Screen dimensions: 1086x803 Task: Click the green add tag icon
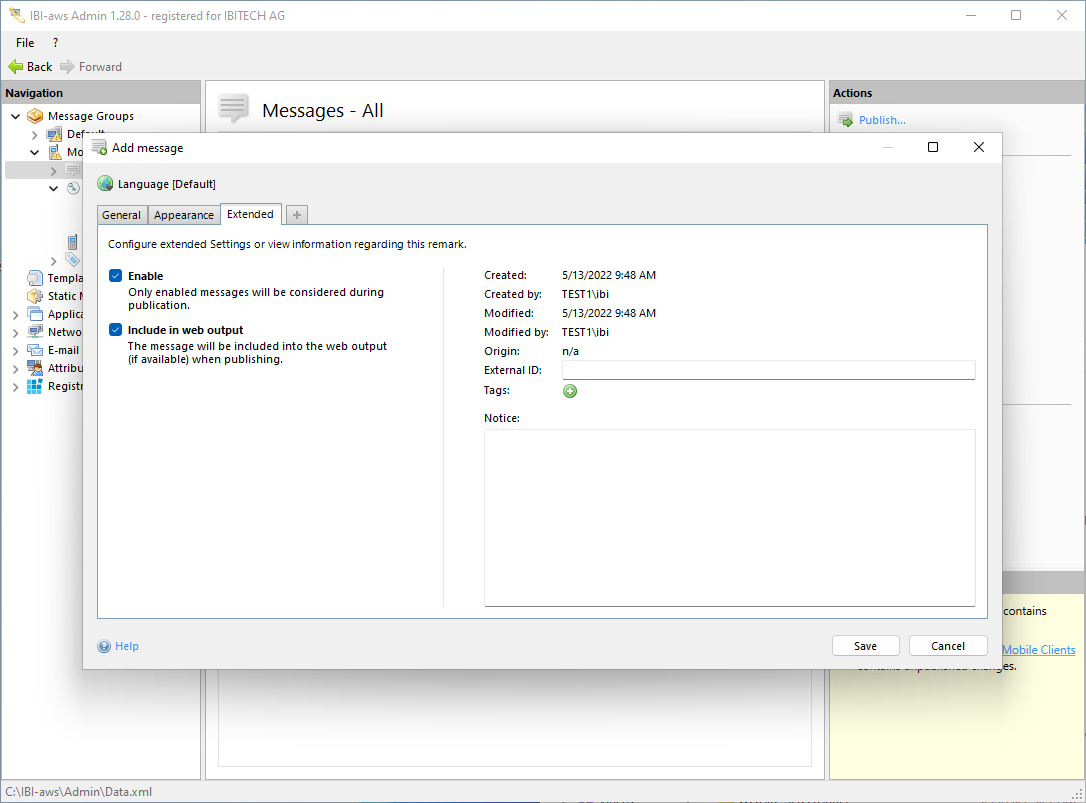pyautogui.click(x=570, y=391)
